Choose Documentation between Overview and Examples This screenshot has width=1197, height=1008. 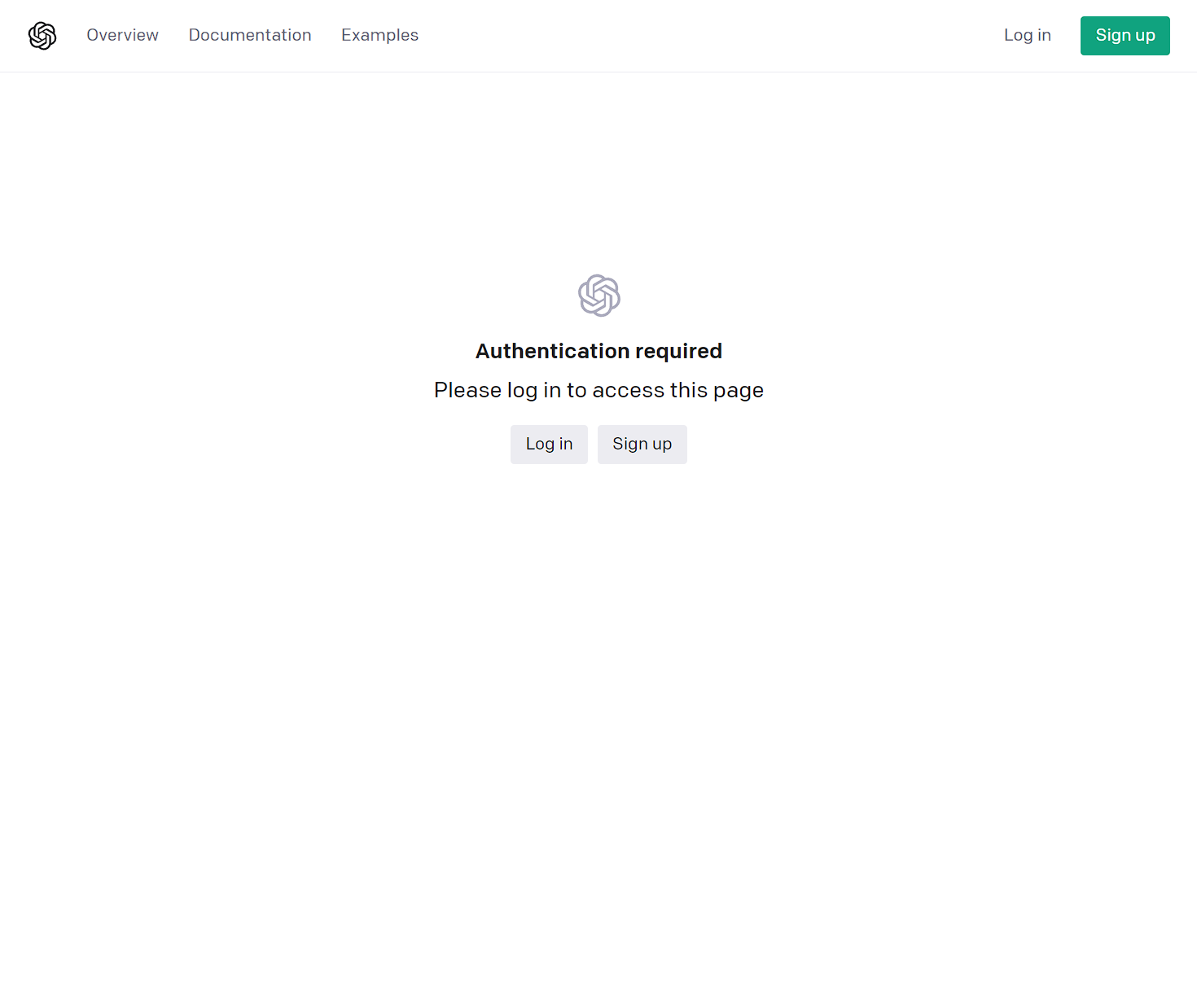point(250,35)
